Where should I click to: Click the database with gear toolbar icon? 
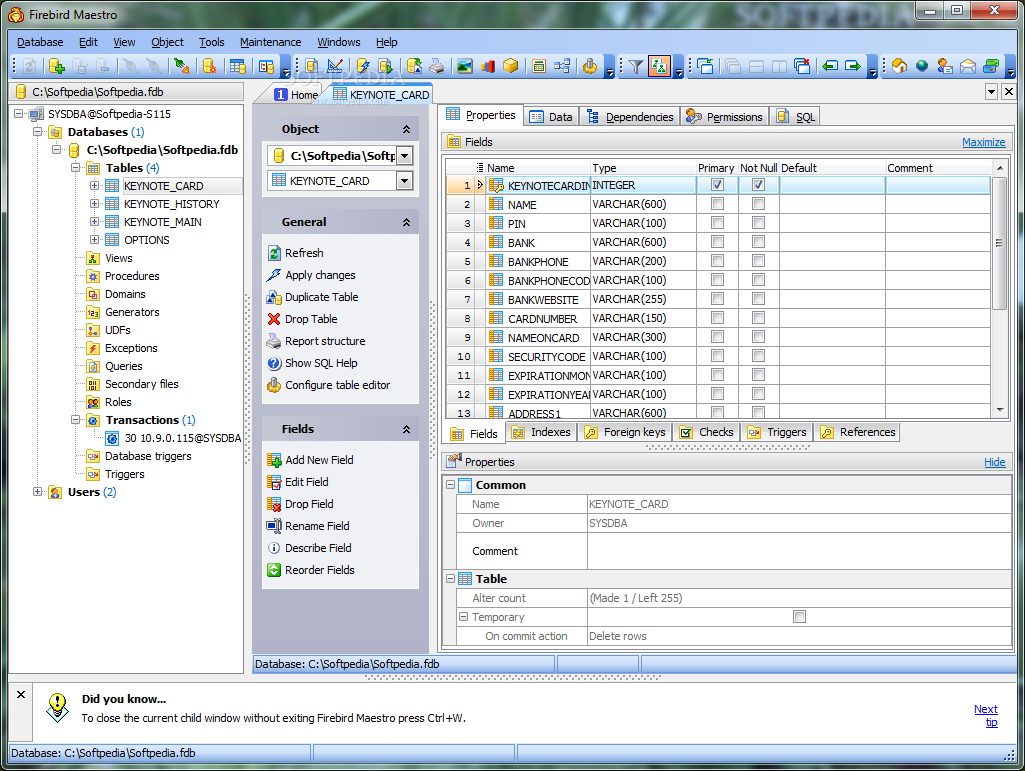209,66
